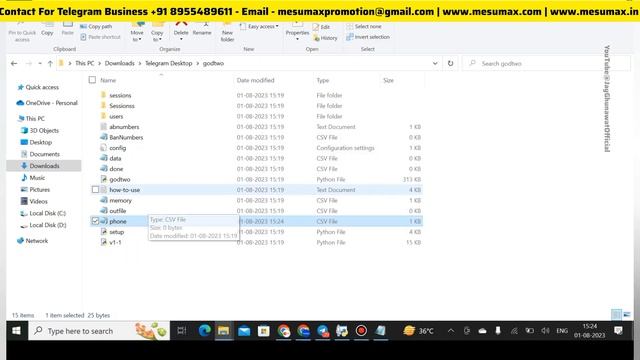Select OneDrive - Personal in sidebar
This screenshot has width=640, height=360.
pyautogui.click(x=47, y=103)
